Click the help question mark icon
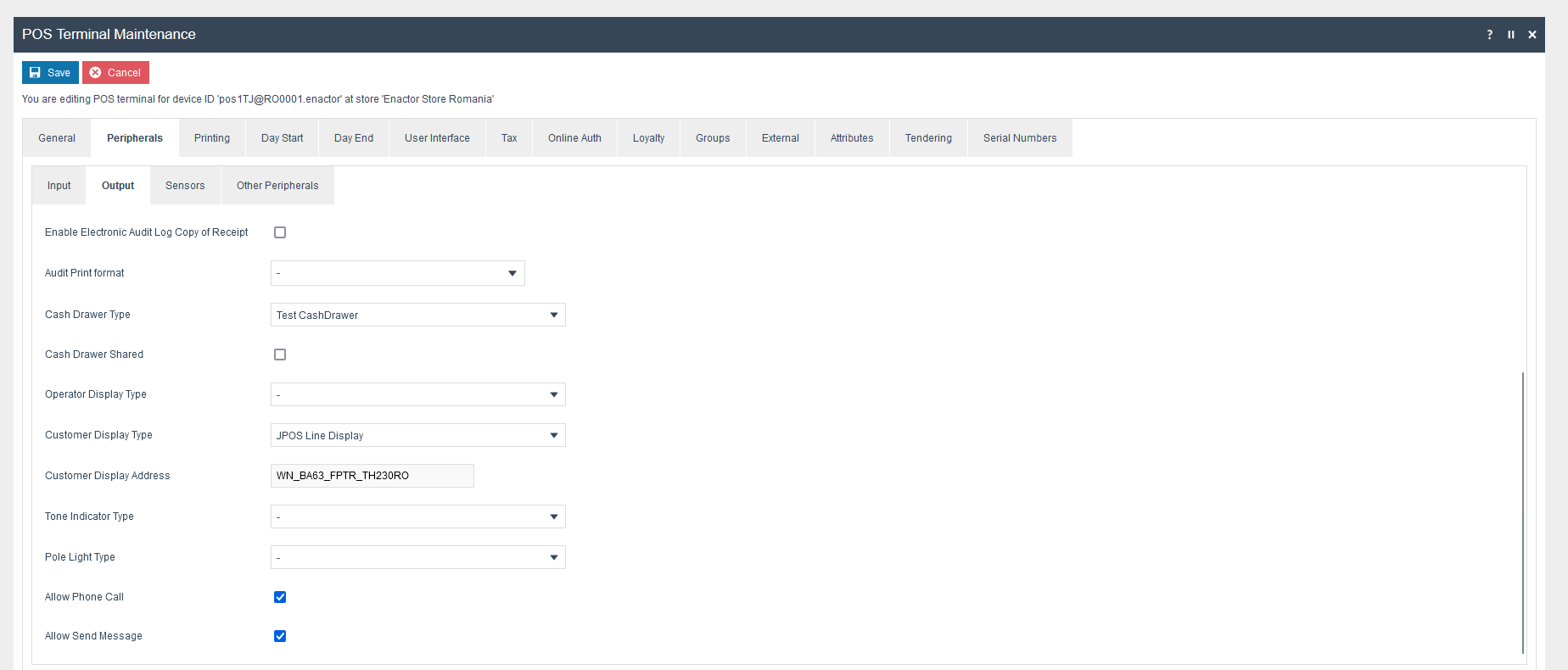Screen dimensions: 1568x670 (1489, 35)
